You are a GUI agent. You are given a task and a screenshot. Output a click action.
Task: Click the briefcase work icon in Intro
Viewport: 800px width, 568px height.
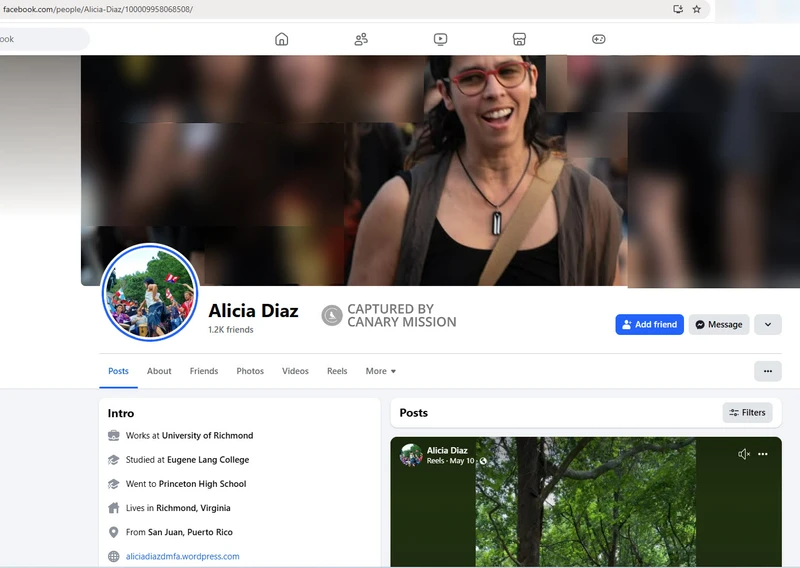pyautogui.click(x=114, y=435)
